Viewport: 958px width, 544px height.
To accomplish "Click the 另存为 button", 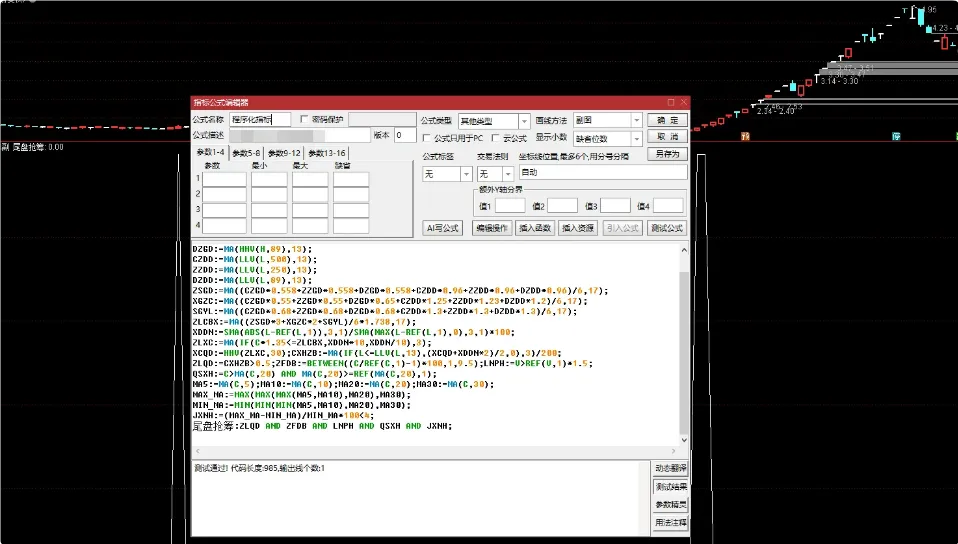I will tap(667, 154).
